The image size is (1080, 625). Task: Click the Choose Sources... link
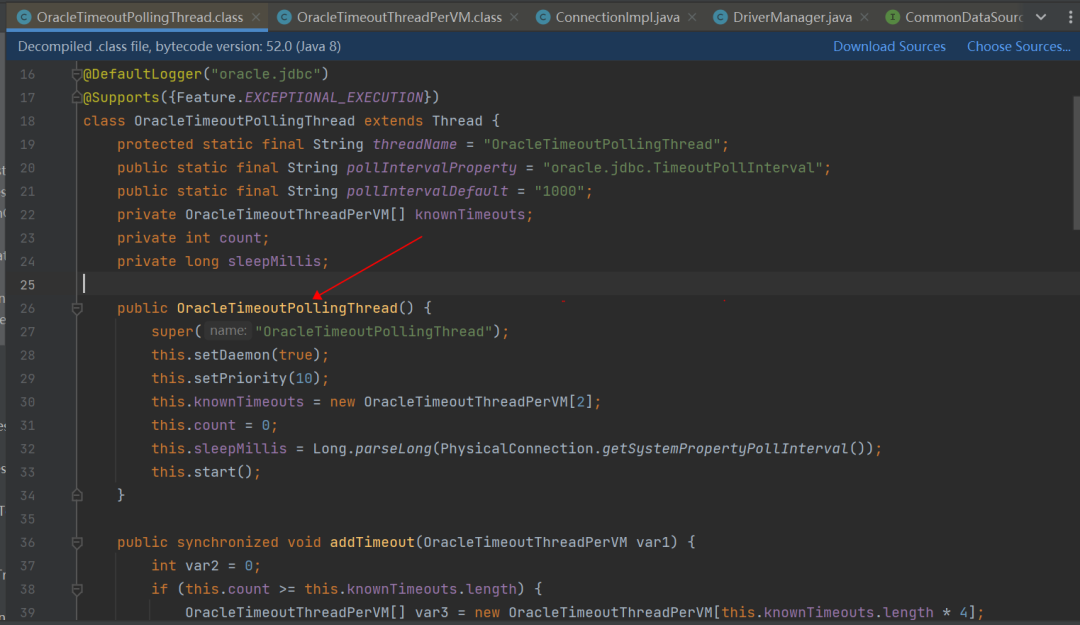pyautogui.click(x=1019, y=46)
